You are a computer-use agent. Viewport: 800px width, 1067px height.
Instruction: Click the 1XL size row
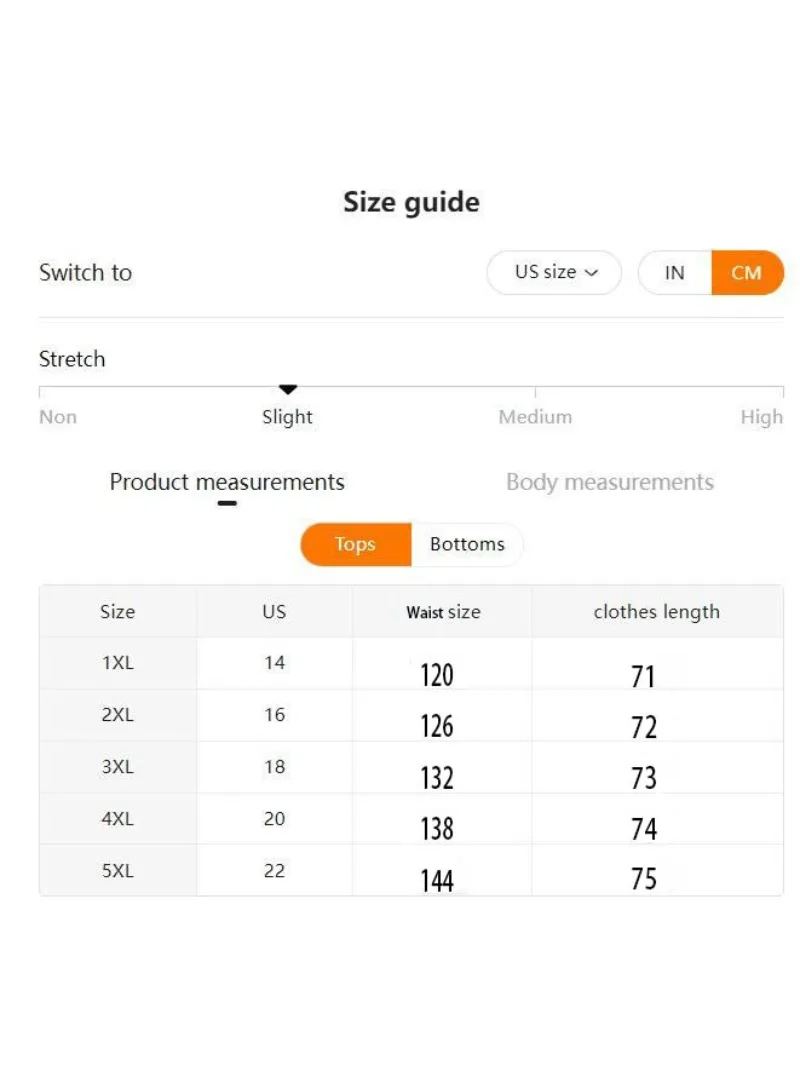click(117, 663)
